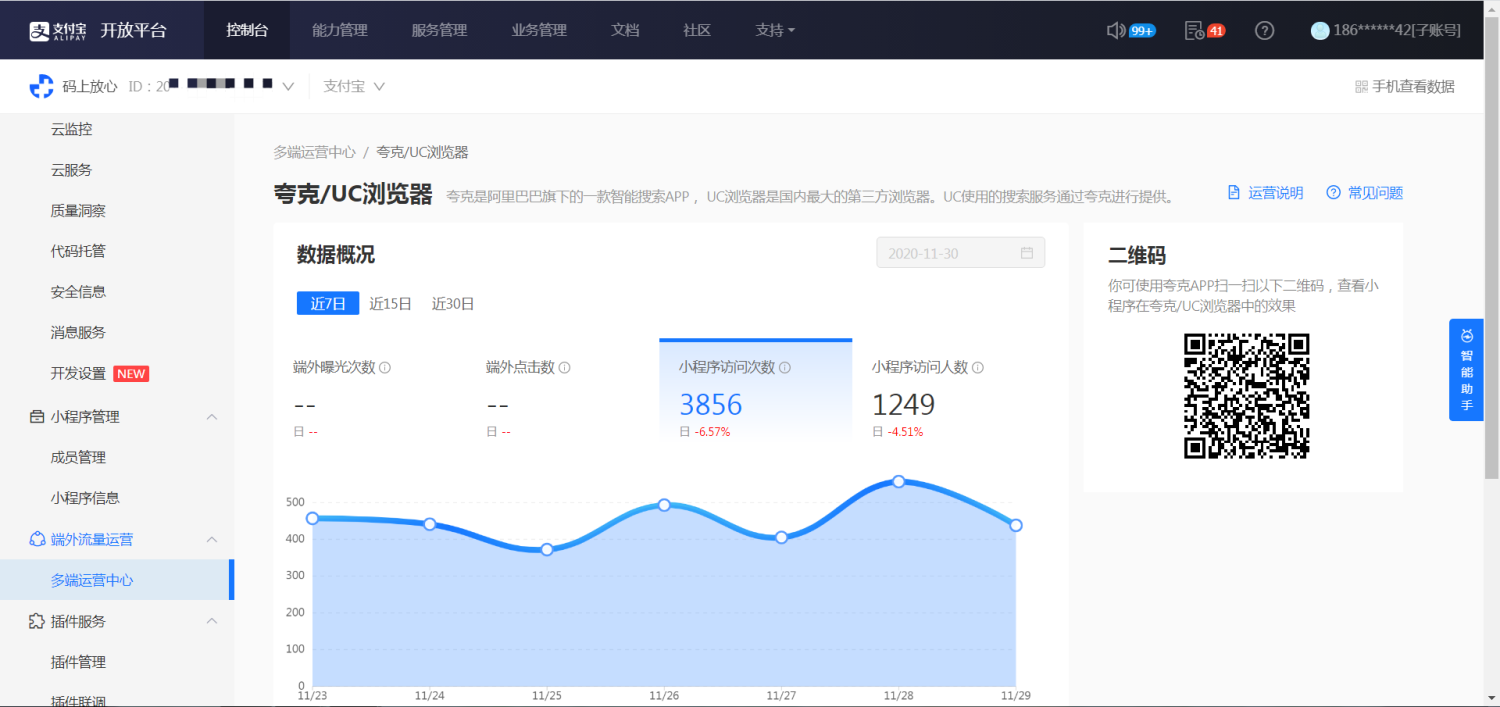Select the 近7日 time range
Screen dimensions: 1500x707
[x=328, y=304]
